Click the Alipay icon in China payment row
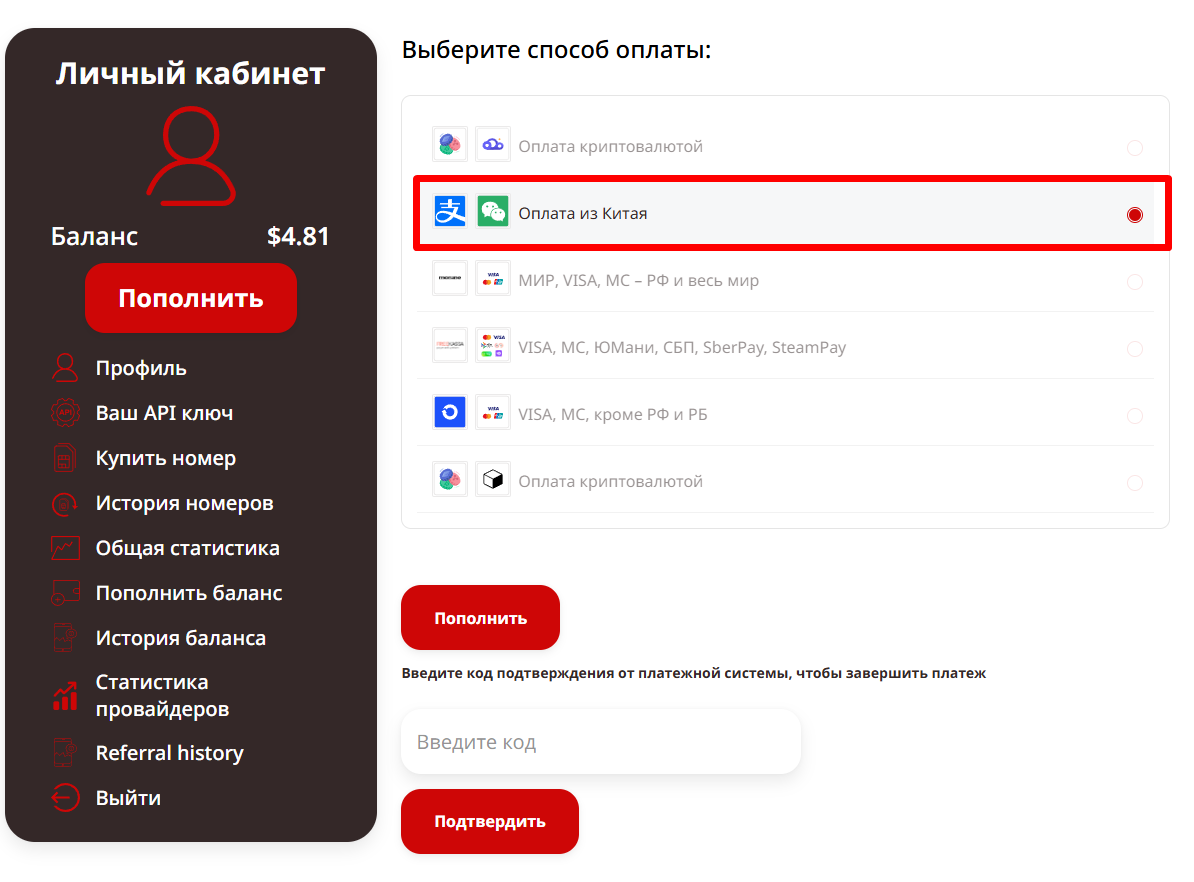This screenshot has width=1194, height=882. (450, 212)
